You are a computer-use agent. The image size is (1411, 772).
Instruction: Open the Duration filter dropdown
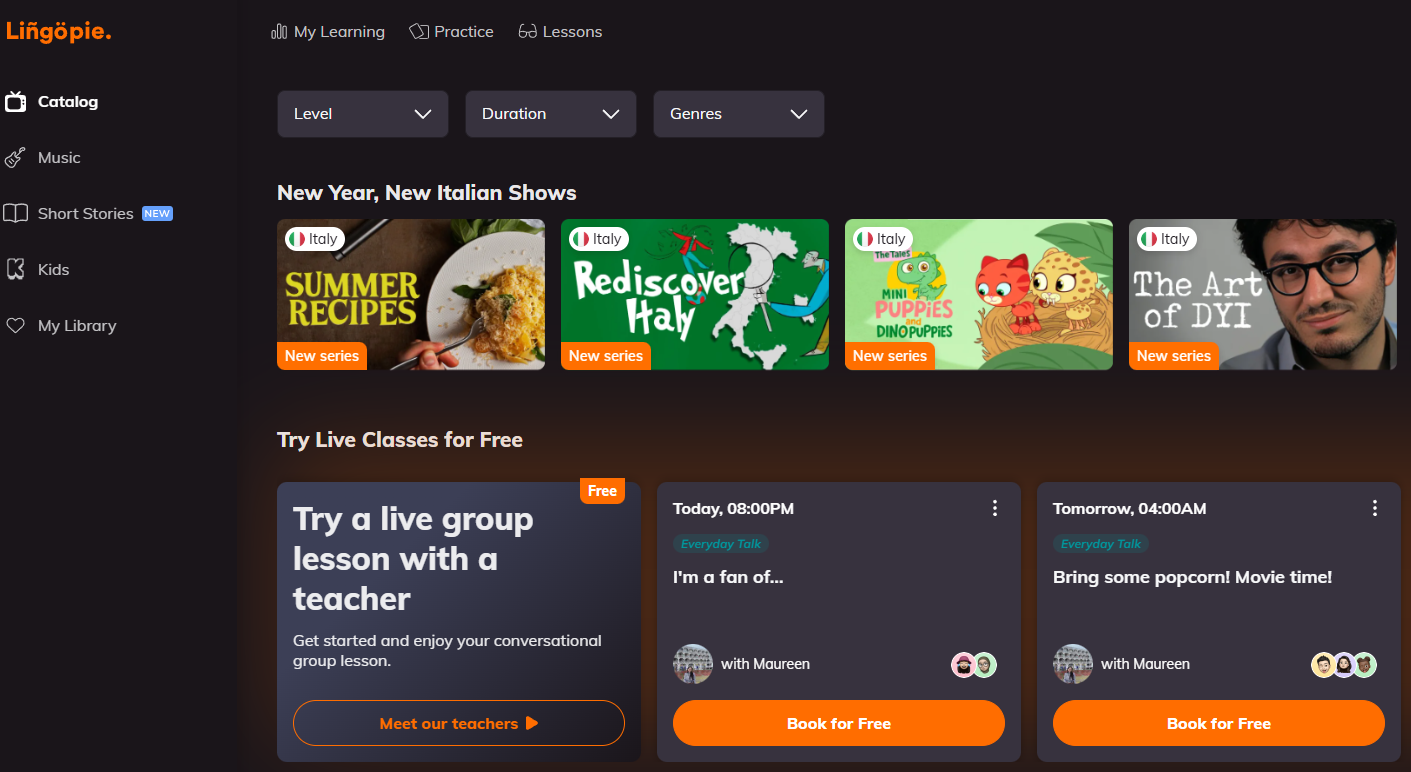click(550, 114)
